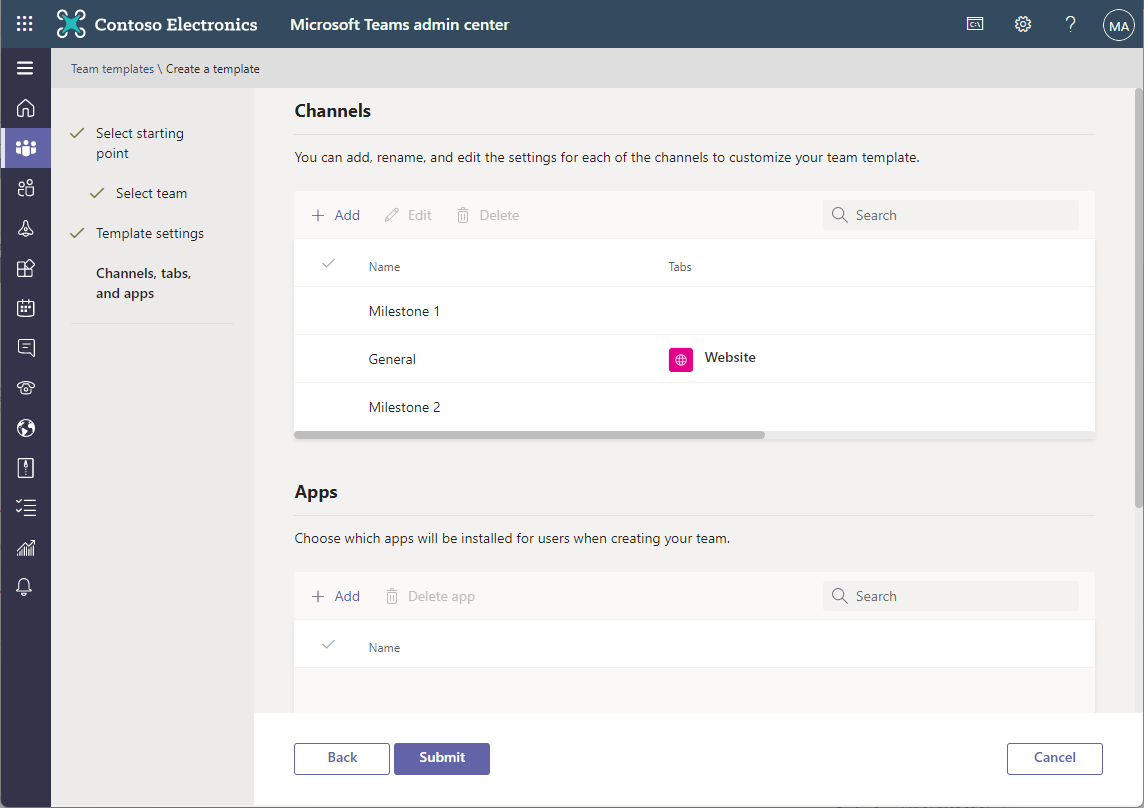Select the Milestone 1 channel row
Viewport: 1144px width, 808px height.
click(x=404, y=311)
